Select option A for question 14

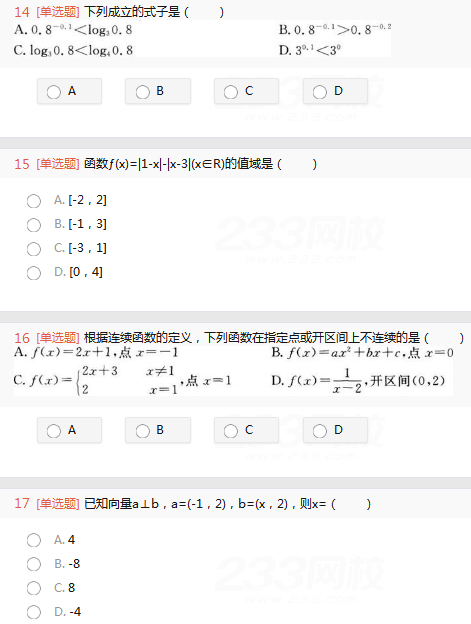(x=69, y=92)
